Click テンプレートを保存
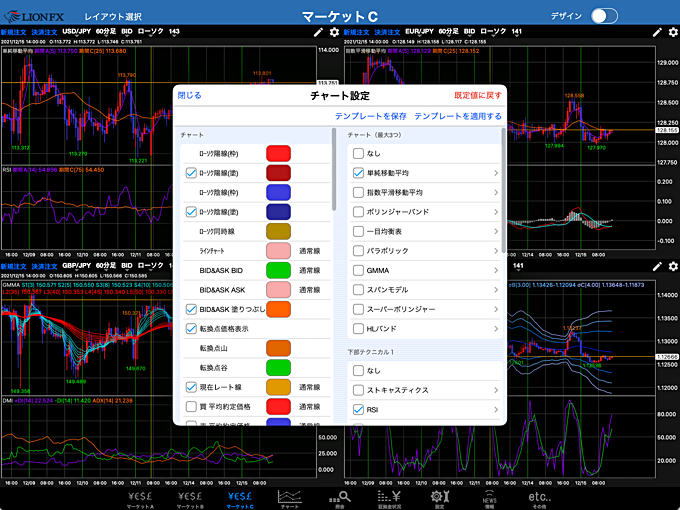Screen dimensions: 680x510 (x=371, y=116)
